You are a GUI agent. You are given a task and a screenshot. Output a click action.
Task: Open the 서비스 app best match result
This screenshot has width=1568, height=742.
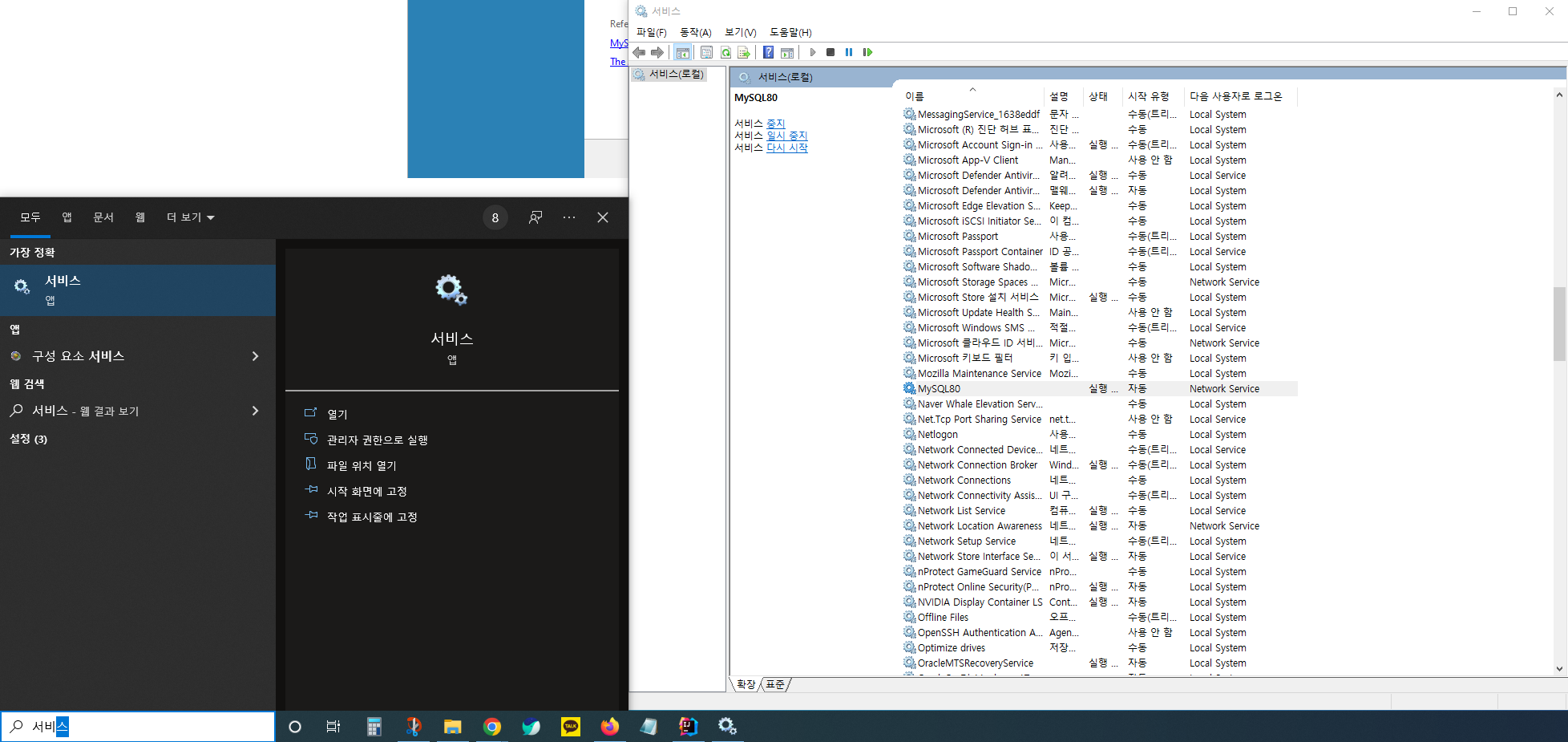[138, 290]
